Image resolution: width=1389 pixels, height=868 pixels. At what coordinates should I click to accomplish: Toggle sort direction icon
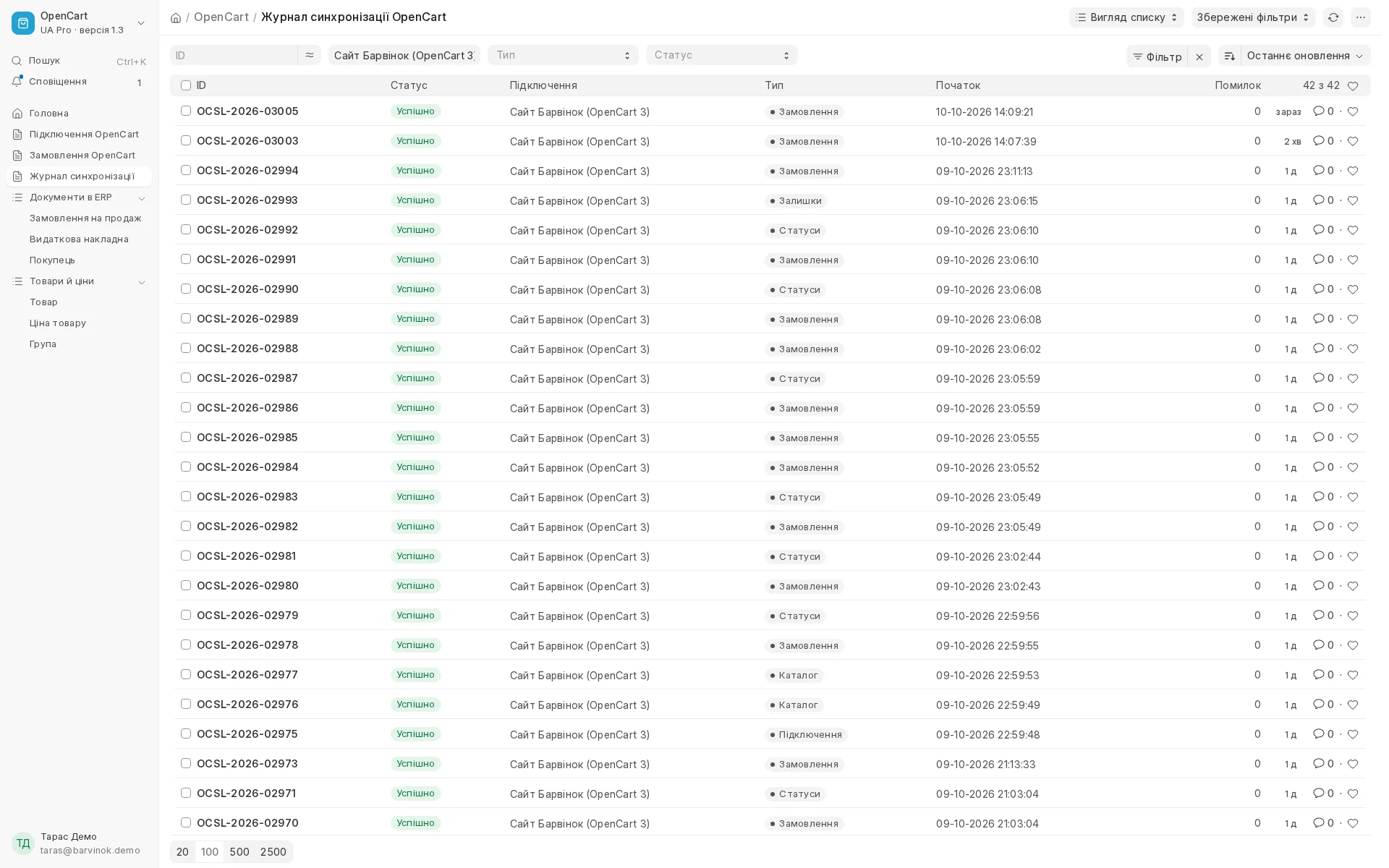pyautogui.click(x=1229, y=56)
